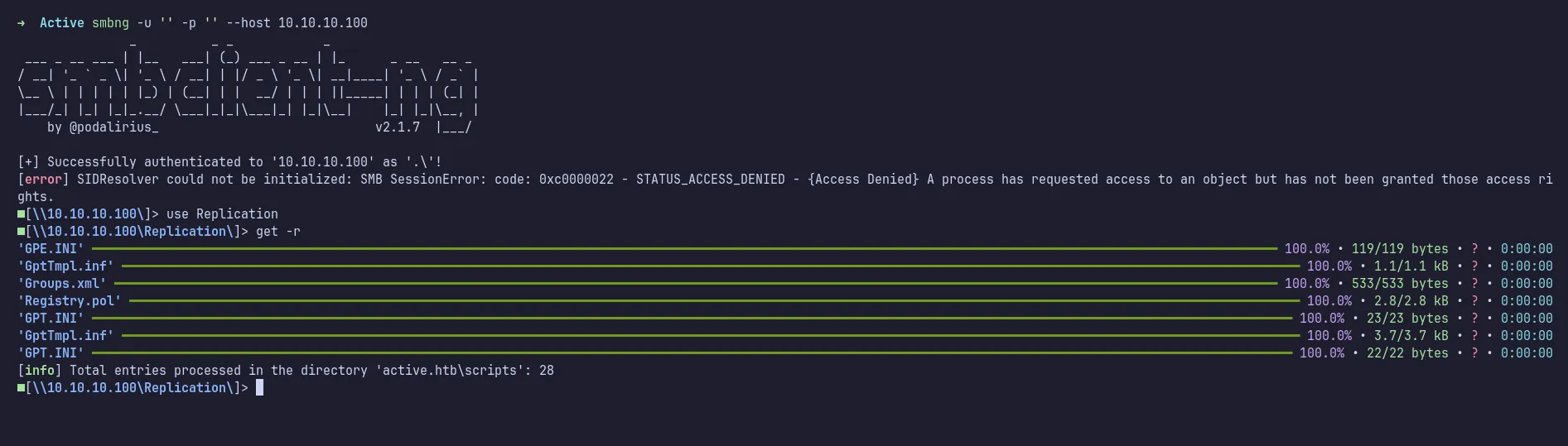Screen dimensions: 1568x446
Task: Click the "use Replication" command text
Action: tap(222, 214)
